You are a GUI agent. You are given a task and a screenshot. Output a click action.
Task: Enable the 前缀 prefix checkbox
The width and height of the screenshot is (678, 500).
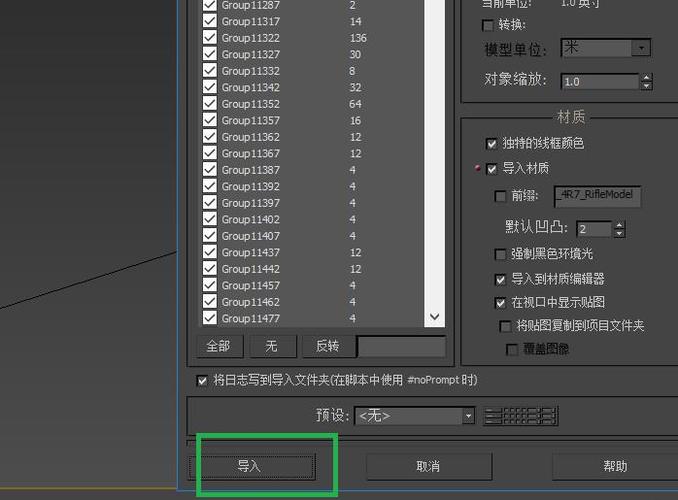tap(500, 197)
